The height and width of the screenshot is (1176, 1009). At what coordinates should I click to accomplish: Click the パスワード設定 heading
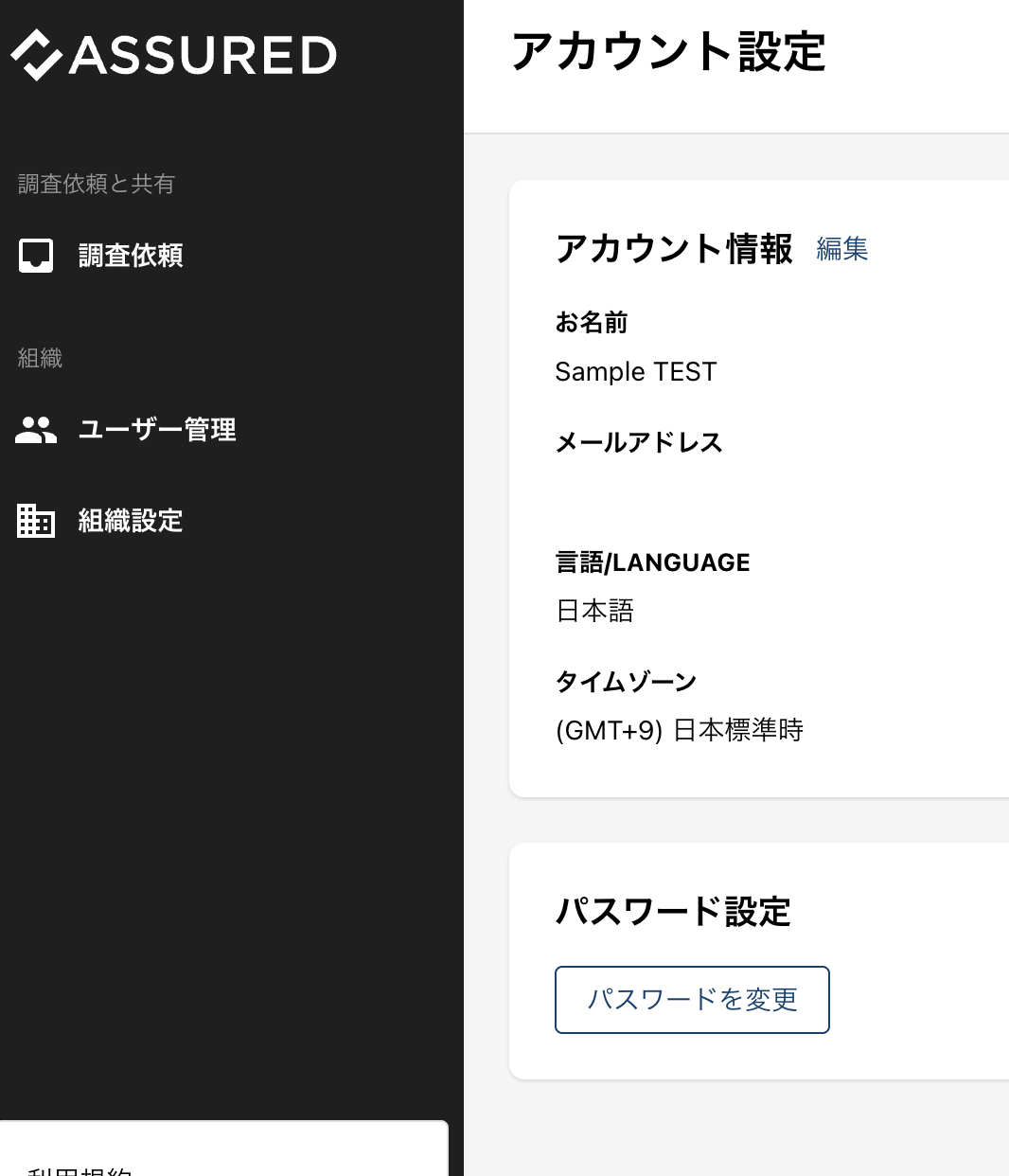[x=673, y=912]
